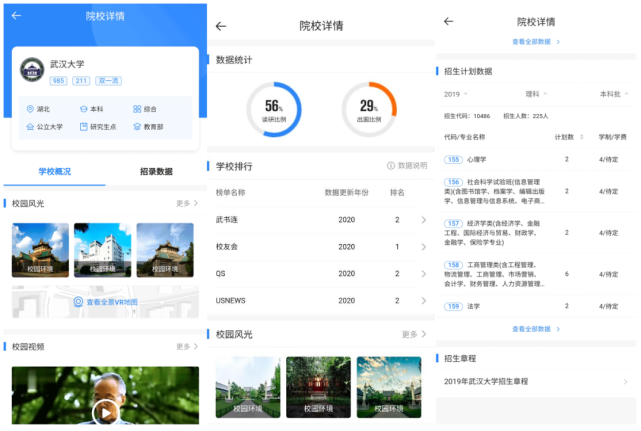Open red-door 校园环境 photo
This screenshot has height=431, width=641.
pyautogui.click(x=318, y=387)
